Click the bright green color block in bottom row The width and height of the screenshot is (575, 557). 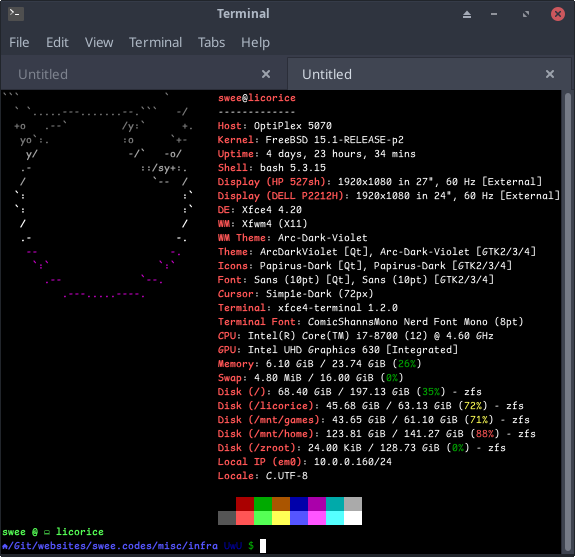click(263, 518)
